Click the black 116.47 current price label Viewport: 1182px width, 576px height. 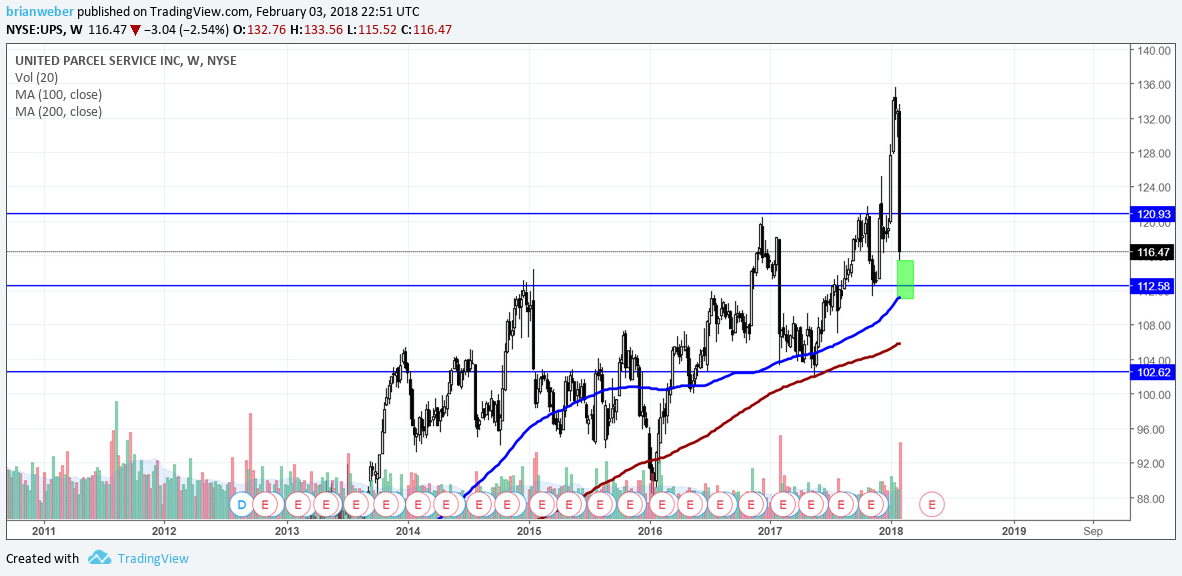point(1151,252)
